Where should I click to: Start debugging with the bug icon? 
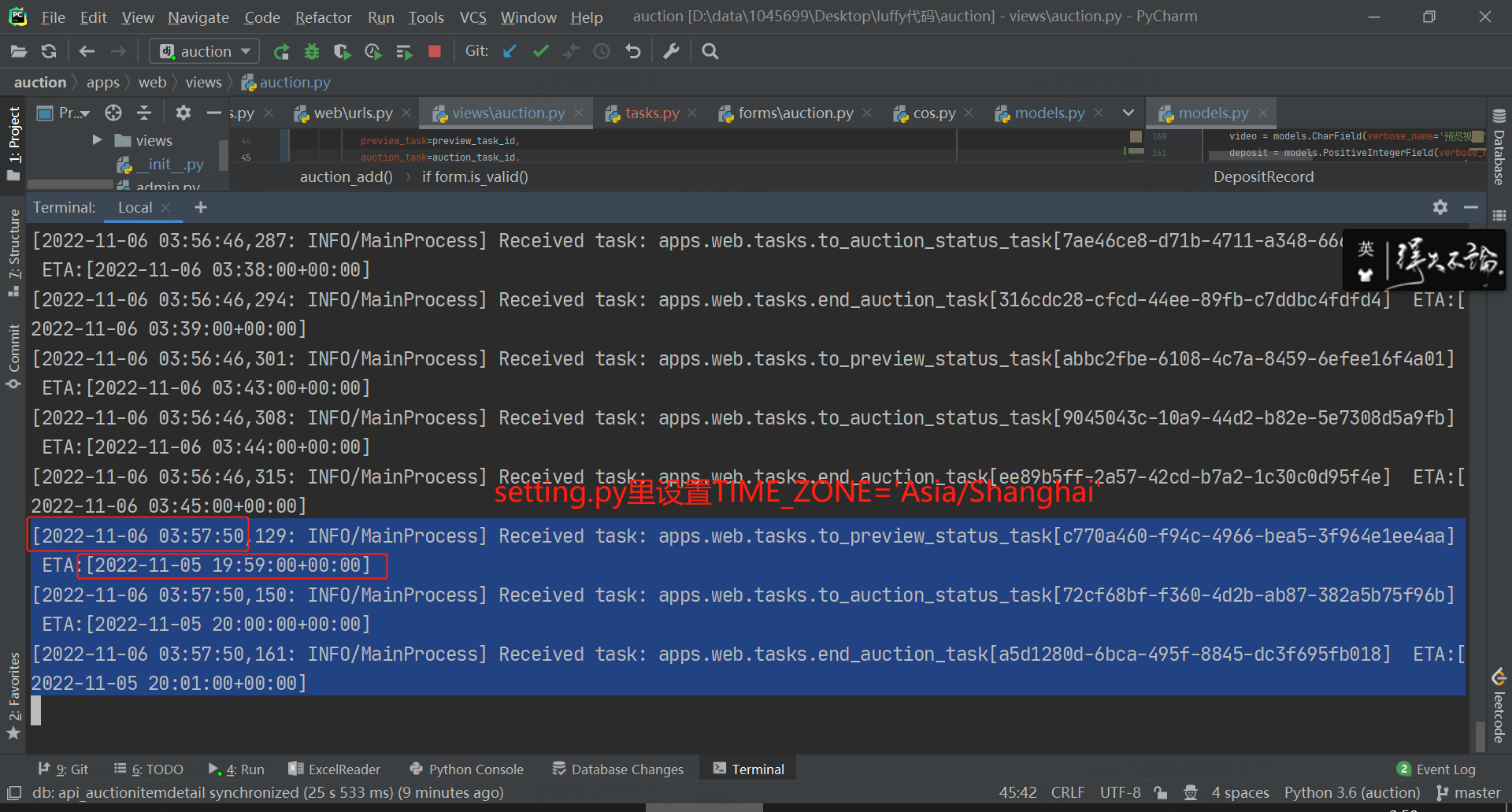pos(312,51)
